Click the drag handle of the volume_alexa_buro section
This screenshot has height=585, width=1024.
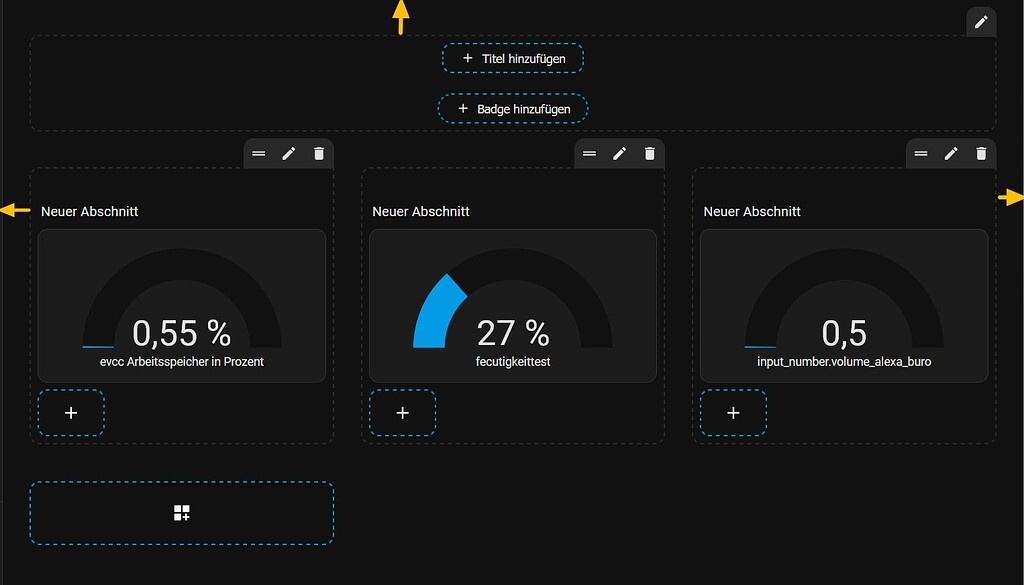[921, 153]
